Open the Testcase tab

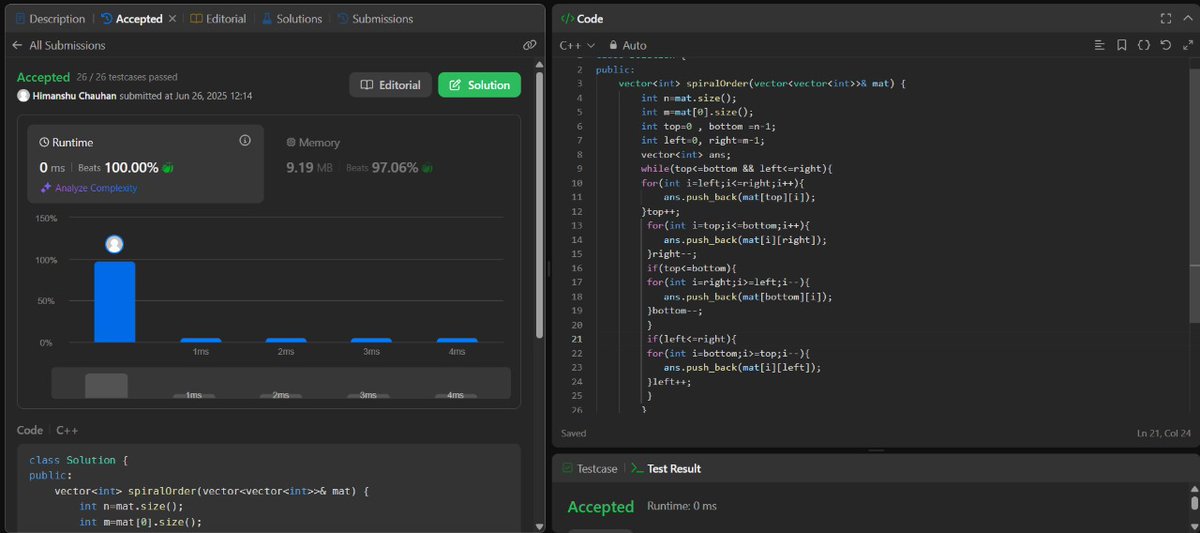tap(589, 468)
